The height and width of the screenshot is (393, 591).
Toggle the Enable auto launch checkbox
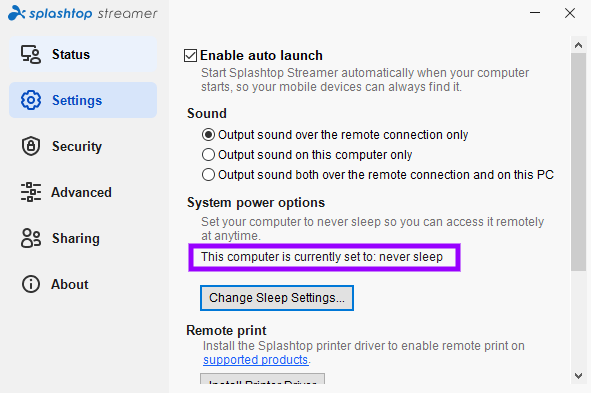[x=190, y=55]
